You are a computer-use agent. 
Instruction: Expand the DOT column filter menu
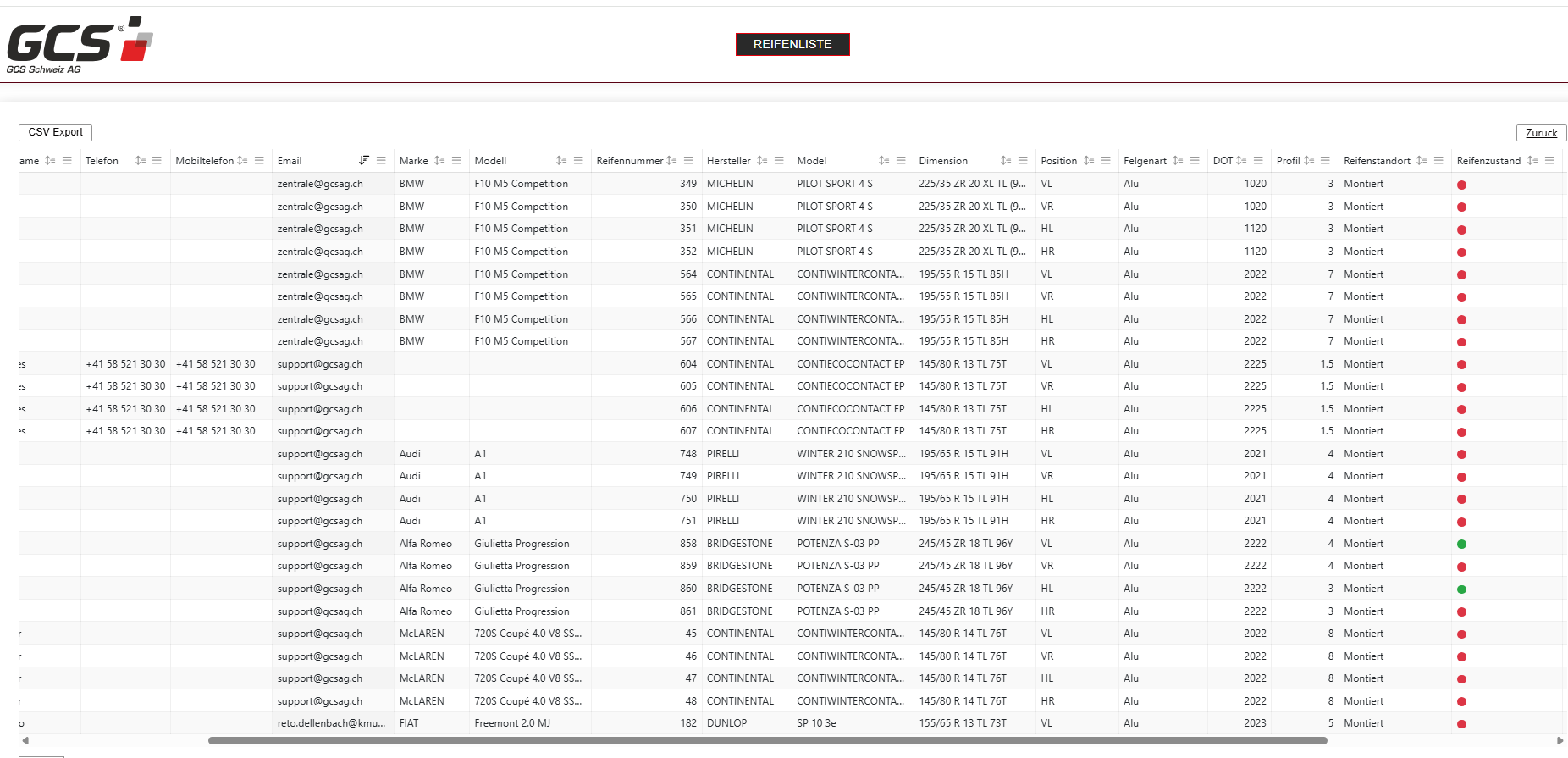[x=1258, y=161]
